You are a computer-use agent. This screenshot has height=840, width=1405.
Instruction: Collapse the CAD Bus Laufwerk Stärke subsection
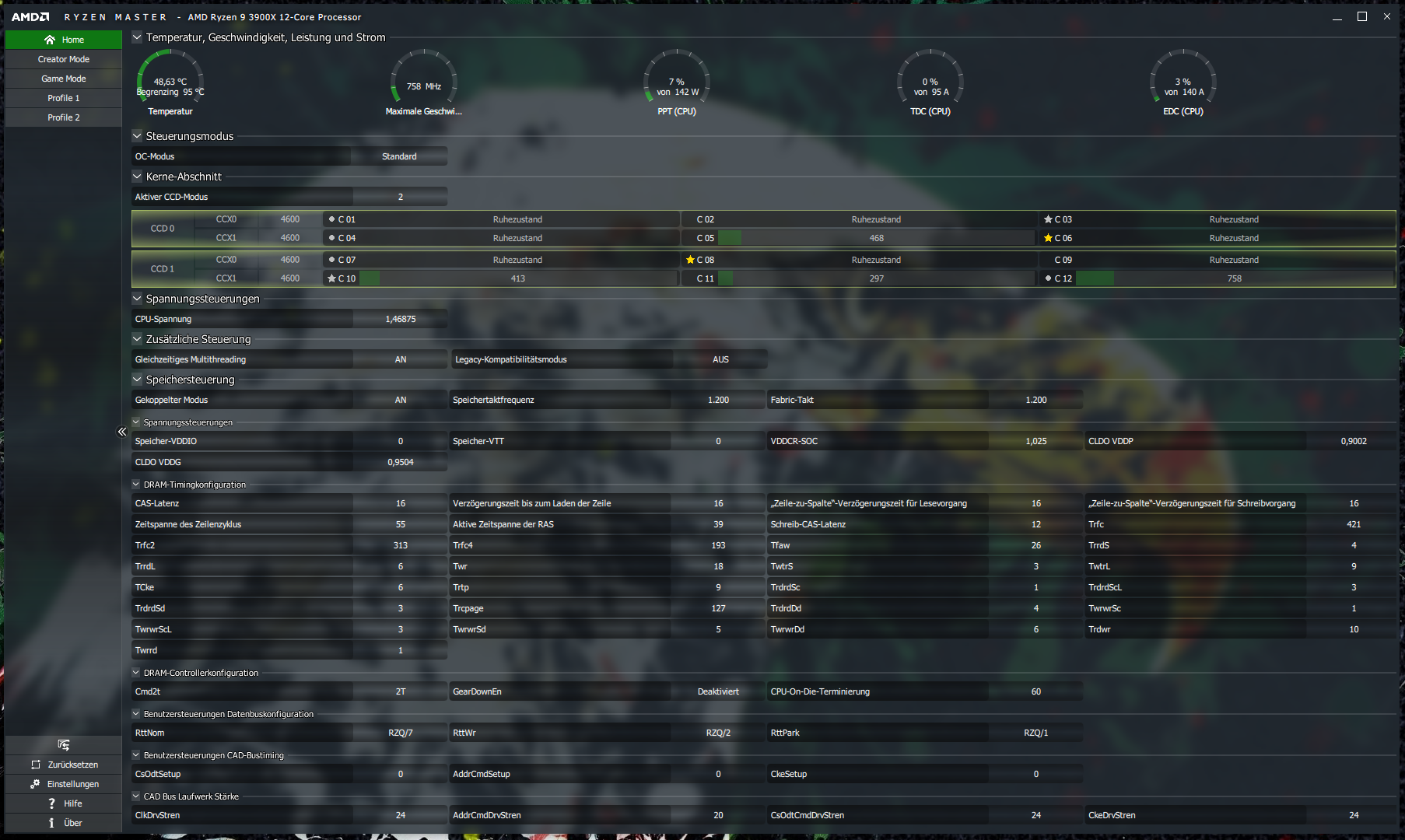[x=136, y=796]
